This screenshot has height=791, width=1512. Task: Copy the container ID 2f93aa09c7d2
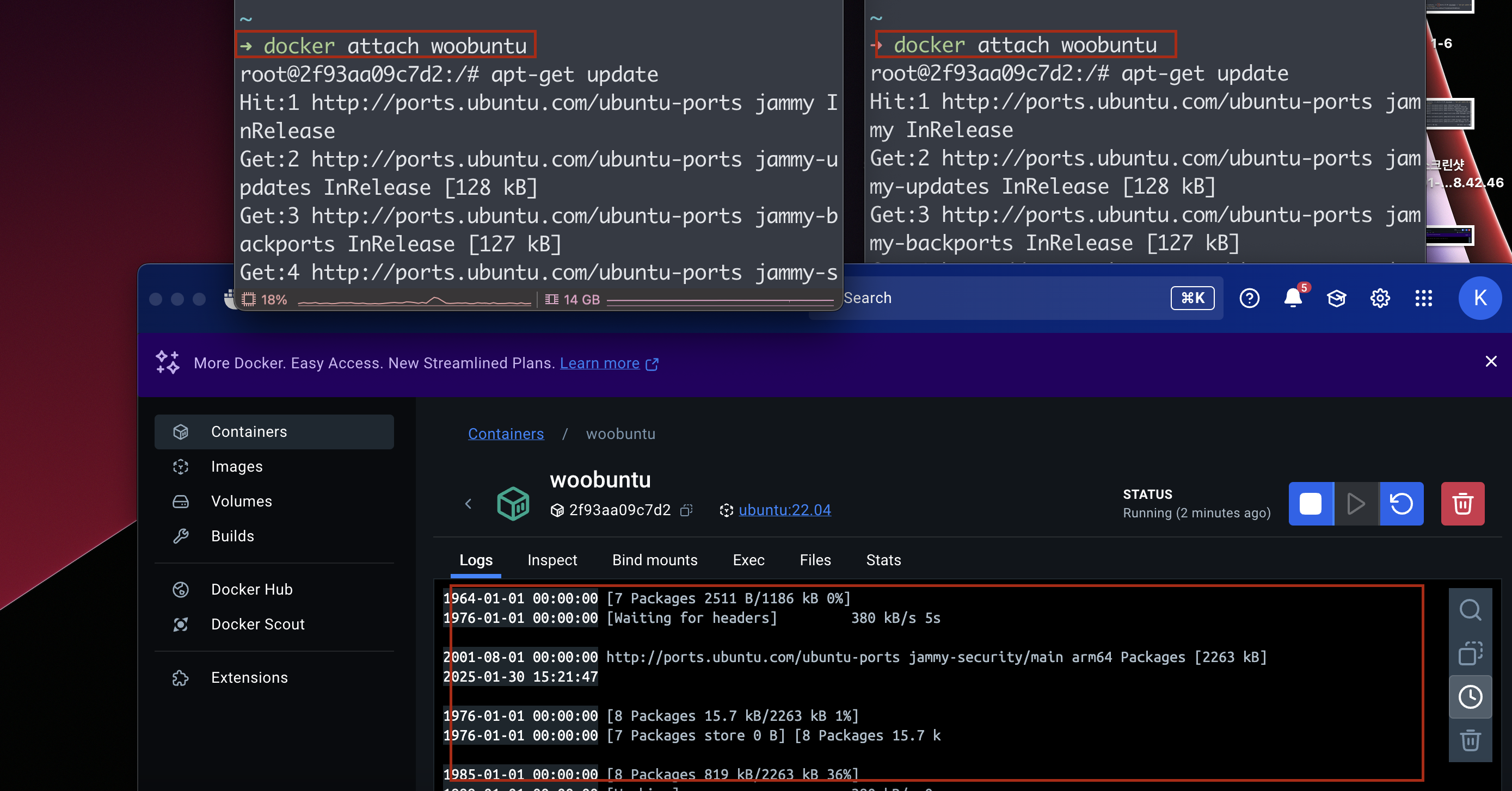686,510
